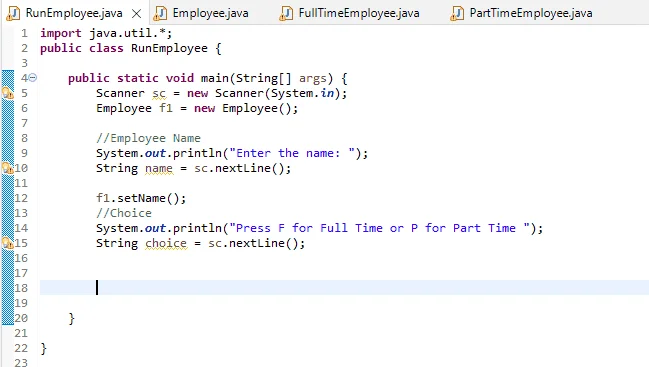Select the RunEmployee.java tab
Viewport: 649px width, 367px height.
click(74, 13)
